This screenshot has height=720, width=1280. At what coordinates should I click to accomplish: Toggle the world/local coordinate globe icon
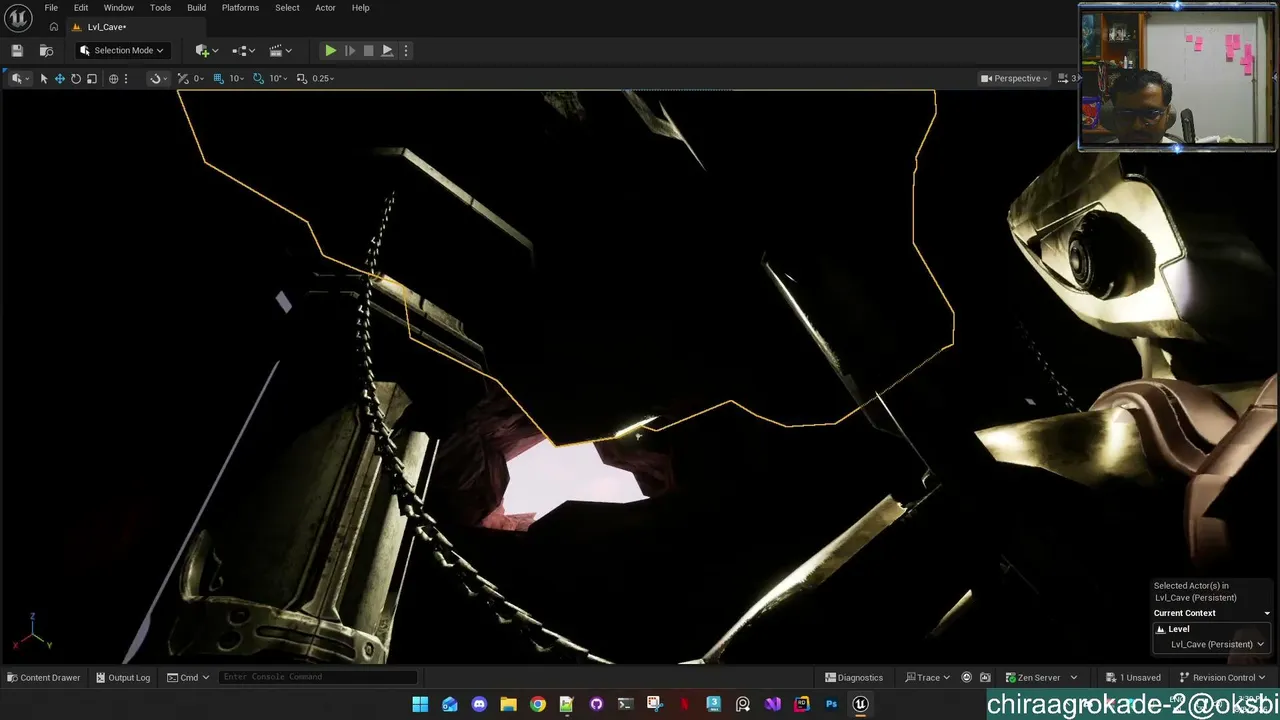(113, 78)
